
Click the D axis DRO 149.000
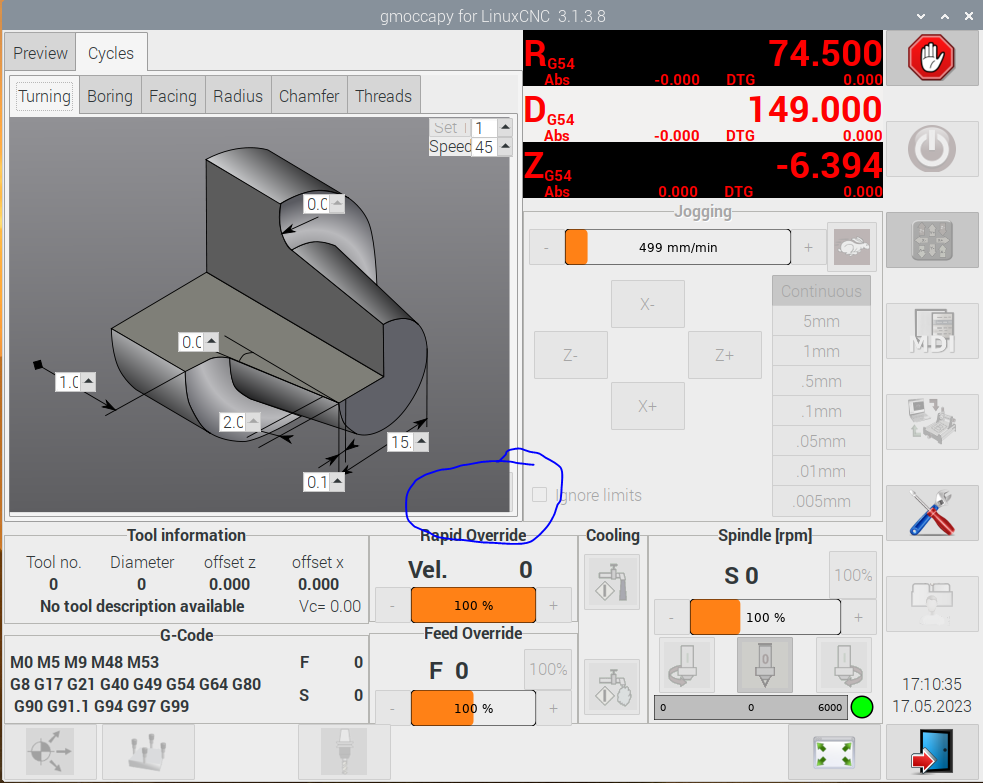[x=703, y=114]
